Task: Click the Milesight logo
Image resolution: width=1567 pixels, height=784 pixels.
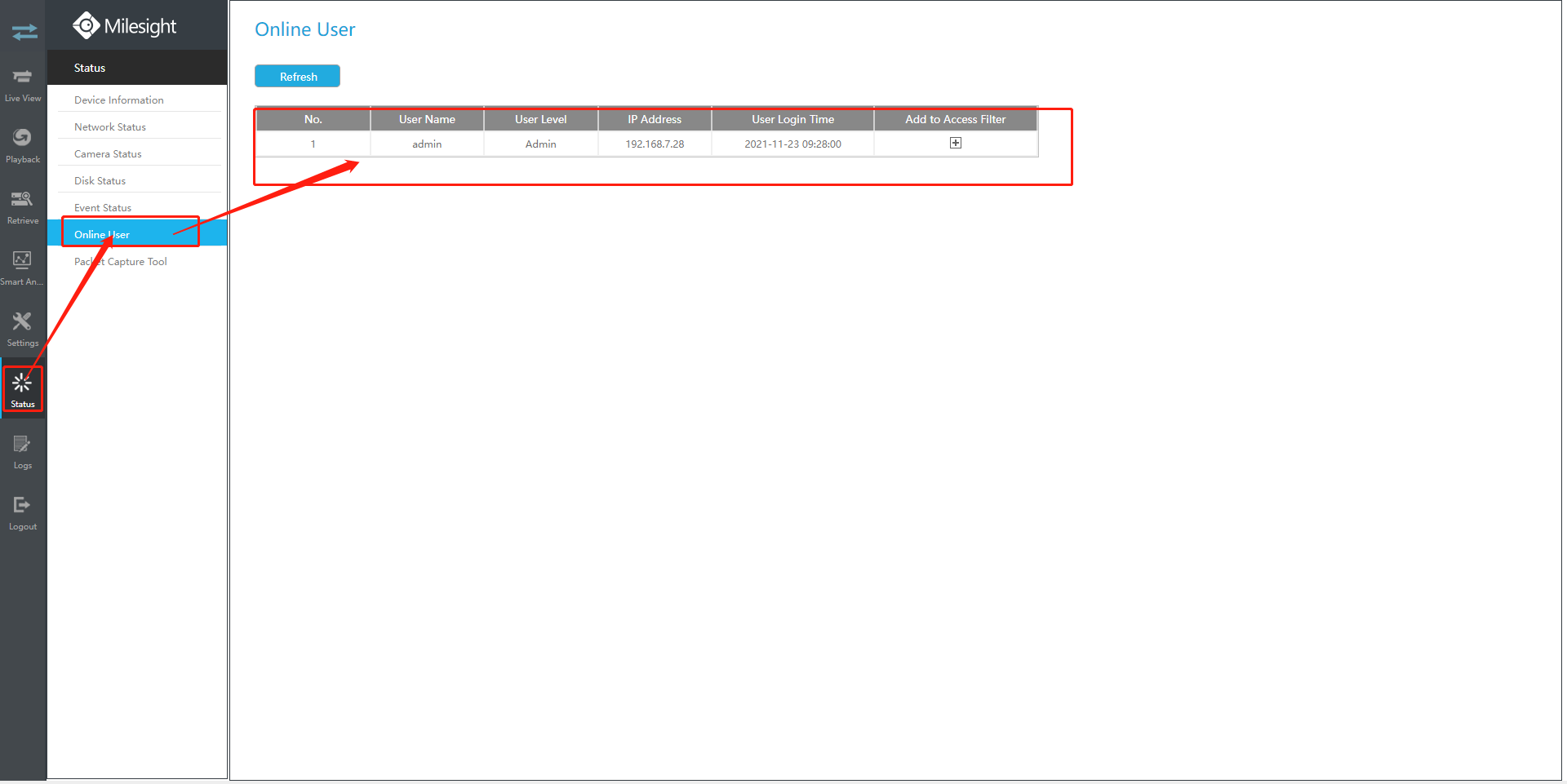Action: tap(125, 26)
